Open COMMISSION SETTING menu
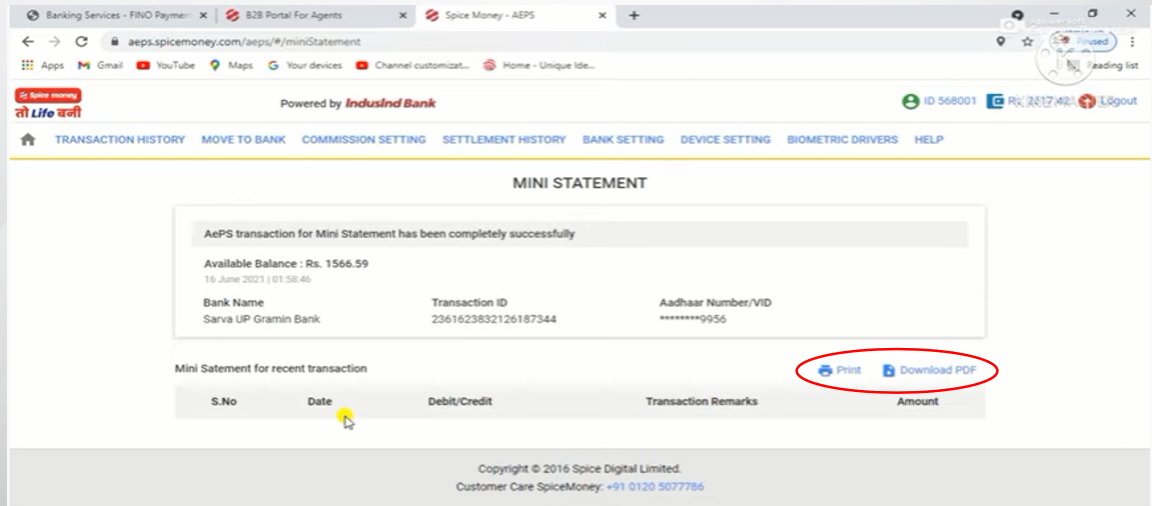The image size is (1152, 506). [x=364, y=140]
